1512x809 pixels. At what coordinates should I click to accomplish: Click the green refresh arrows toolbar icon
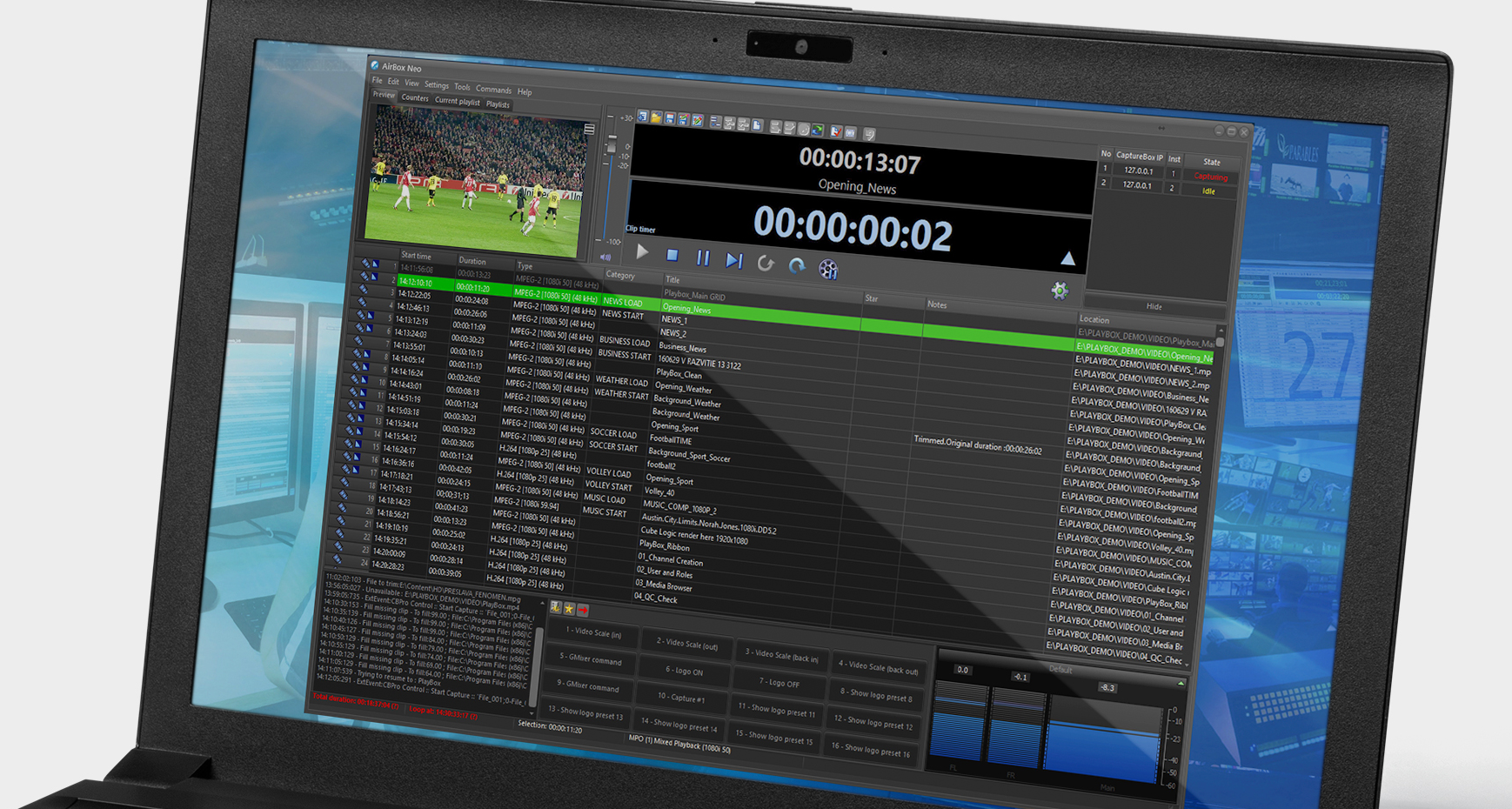(818, 130)
